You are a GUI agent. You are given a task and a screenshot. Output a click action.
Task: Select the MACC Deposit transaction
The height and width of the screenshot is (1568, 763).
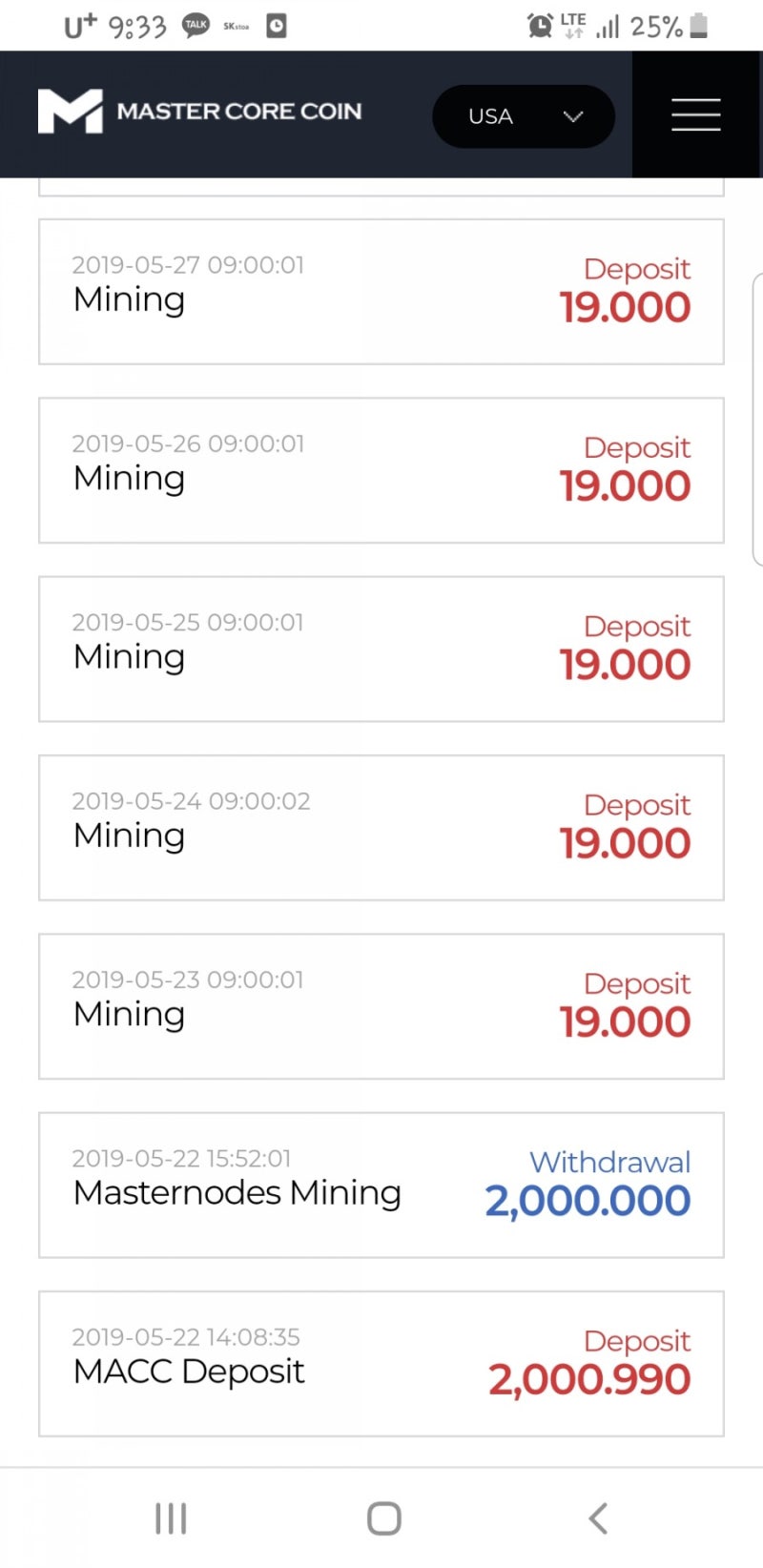(x=381, y=1363)
